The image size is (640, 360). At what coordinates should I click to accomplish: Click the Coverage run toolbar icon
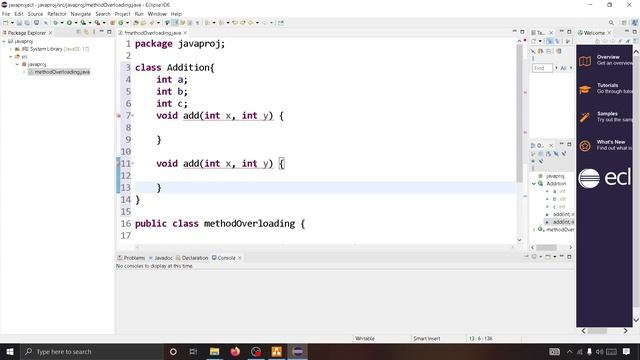pyautogui.click(x=83, y=23)
